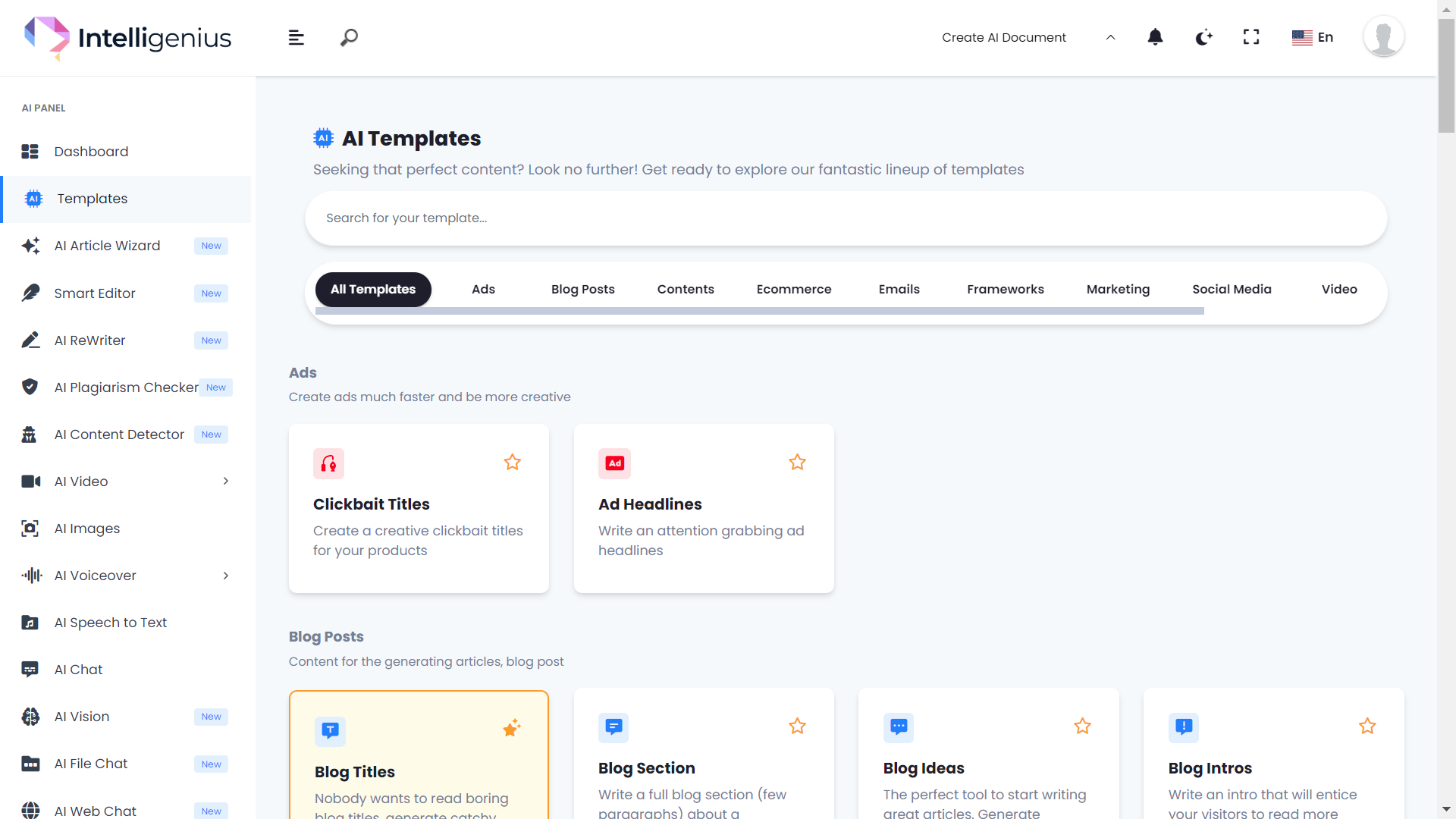Collapse sidebar using hamburger menu icon
The height and width of the screenshot is (819, 1456).
coord(297,37)
